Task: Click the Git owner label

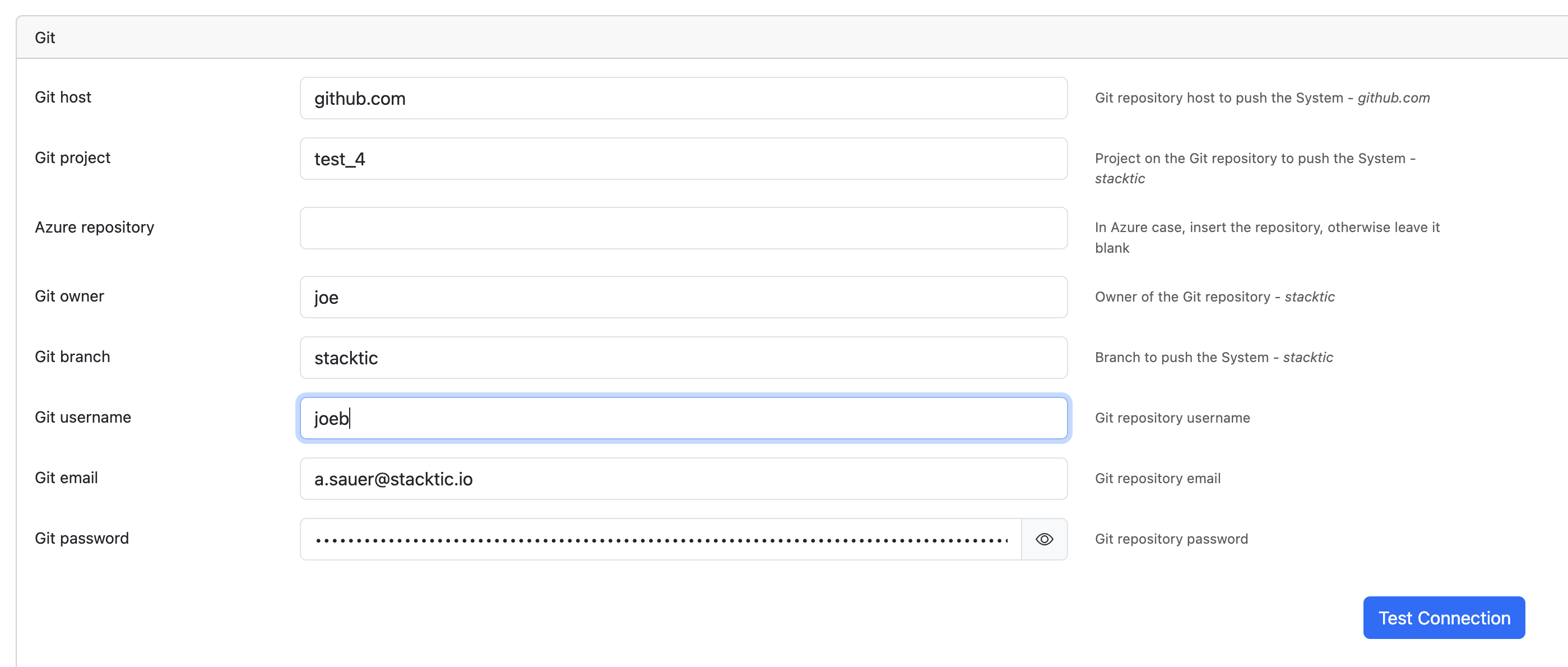Action: point(69,297)
